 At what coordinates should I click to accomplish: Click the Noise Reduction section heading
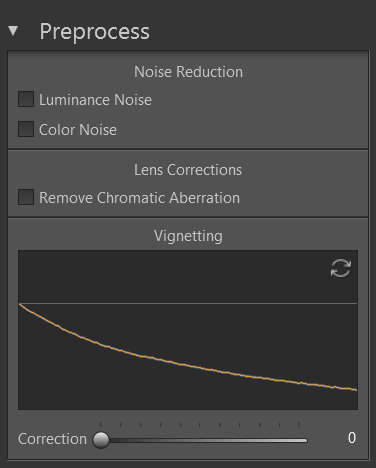(188, 72)
